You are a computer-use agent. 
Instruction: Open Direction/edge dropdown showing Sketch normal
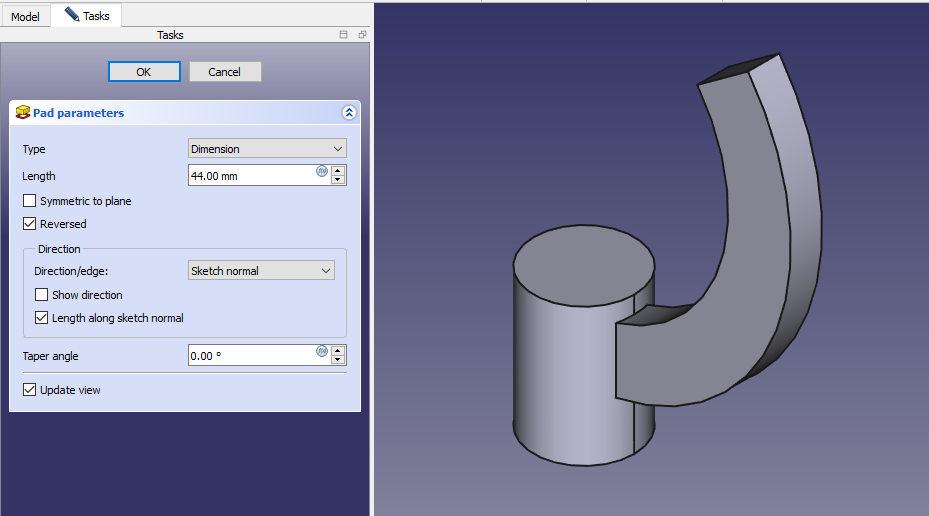click(x=261, y=271)
